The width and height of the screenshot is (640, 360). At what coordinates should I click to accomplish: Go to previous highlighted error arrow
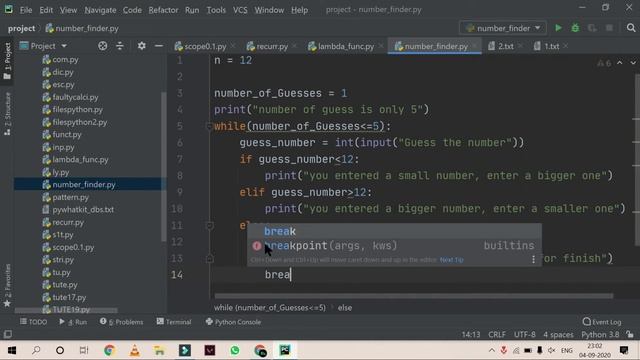pos(620,63)
